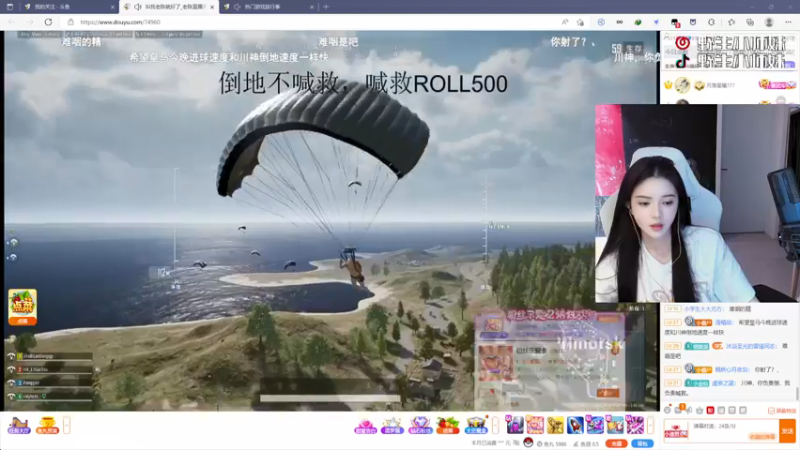Send the fruit basket 点菜 gift
This screenshot has height=450, width=800.
[447, 426]
